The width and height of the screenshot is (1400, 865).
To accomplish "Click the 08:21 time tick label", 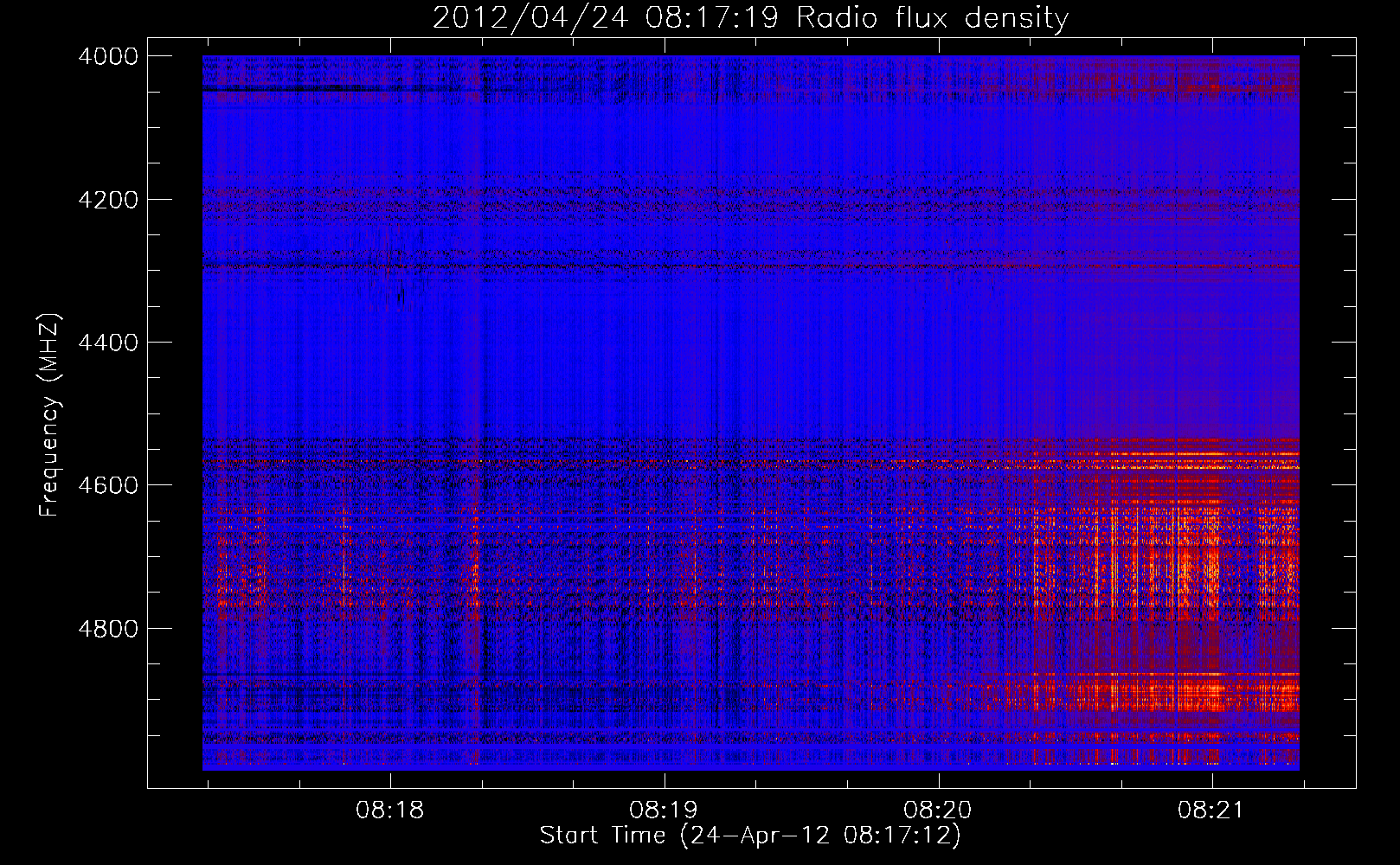I will point(1211,810).
